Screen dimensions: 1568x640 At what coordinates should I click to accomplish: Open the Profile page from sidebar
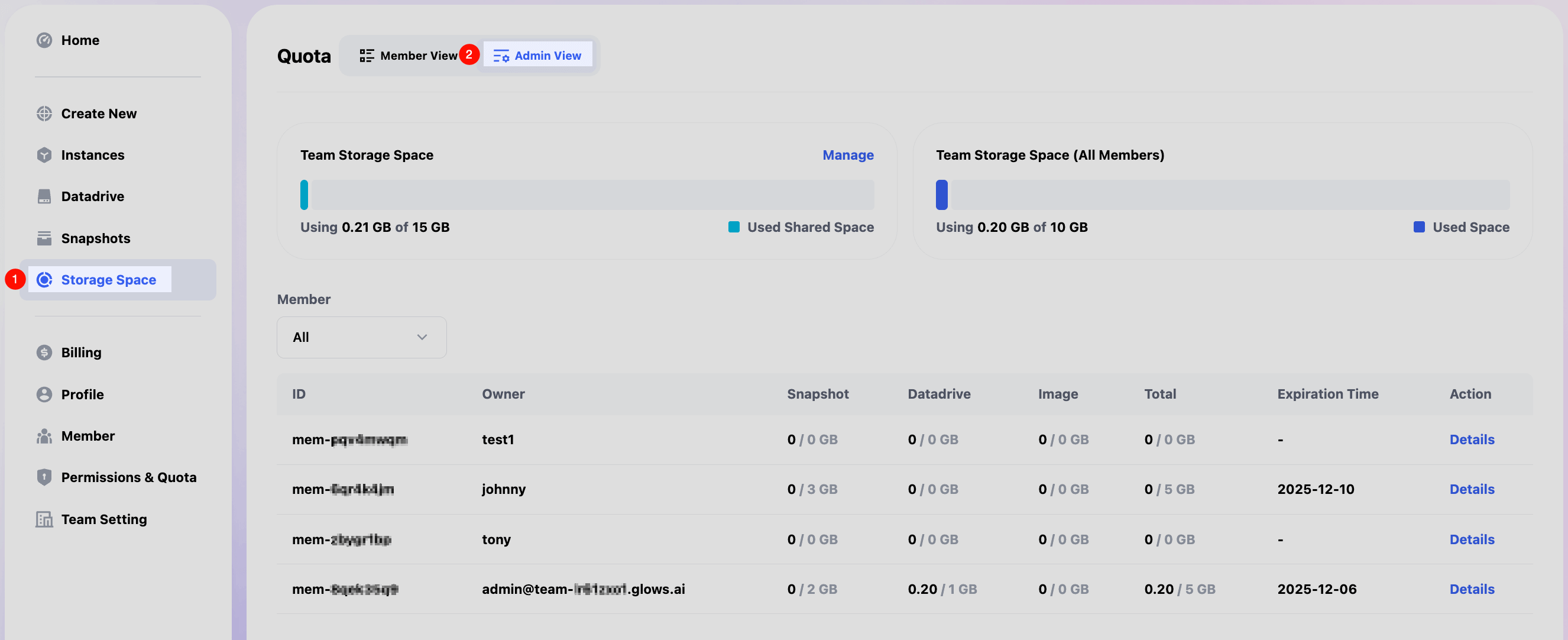82,395
